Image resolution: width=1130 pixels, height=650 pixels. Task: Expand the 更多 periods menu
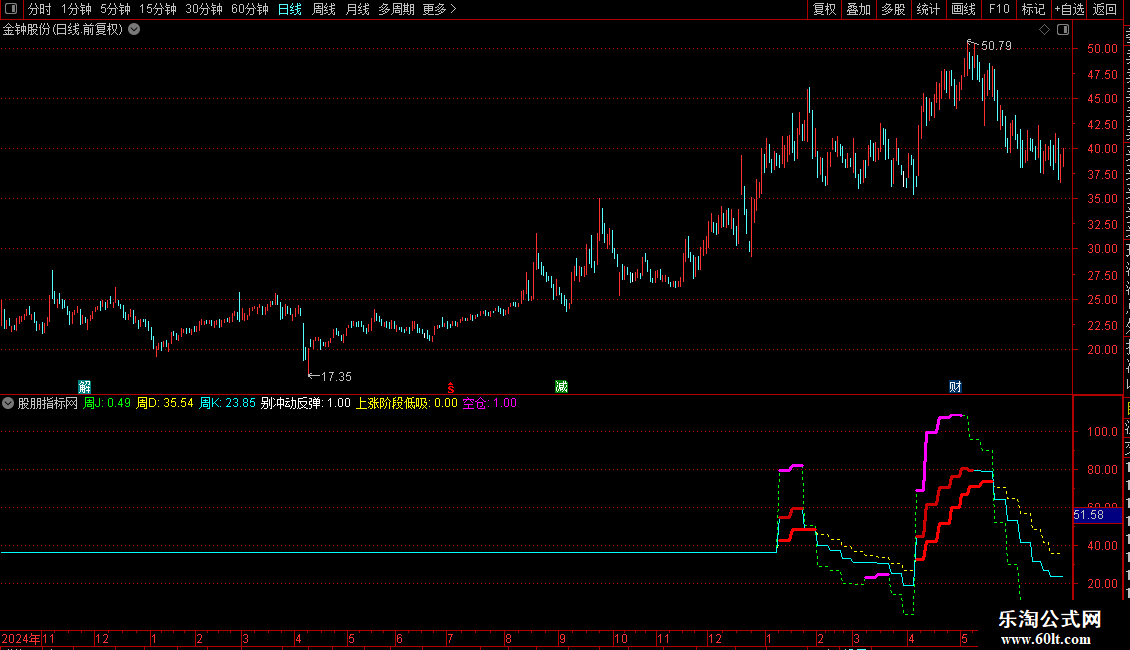pos(440,9)
